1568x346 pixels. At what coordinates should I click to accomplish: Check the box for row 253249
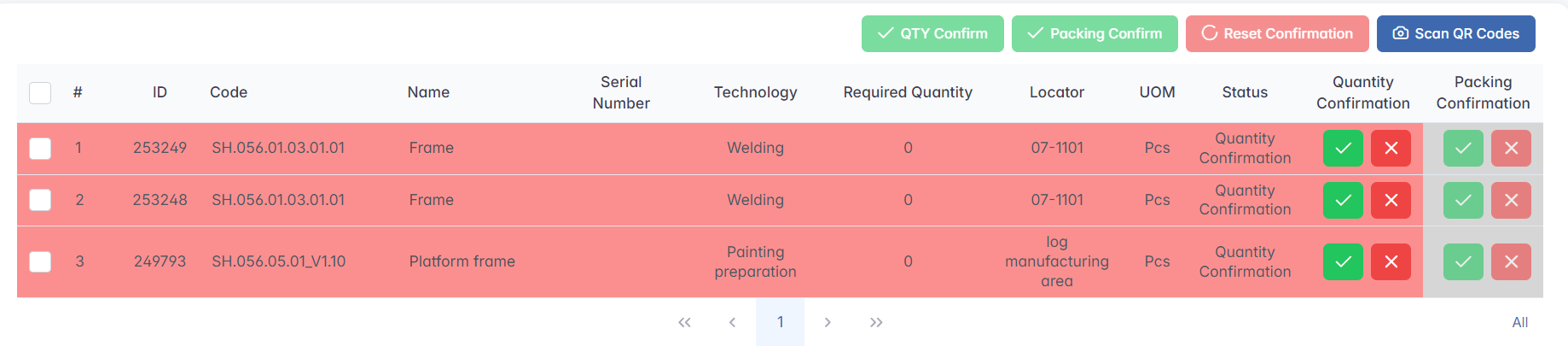pos(40,148)
